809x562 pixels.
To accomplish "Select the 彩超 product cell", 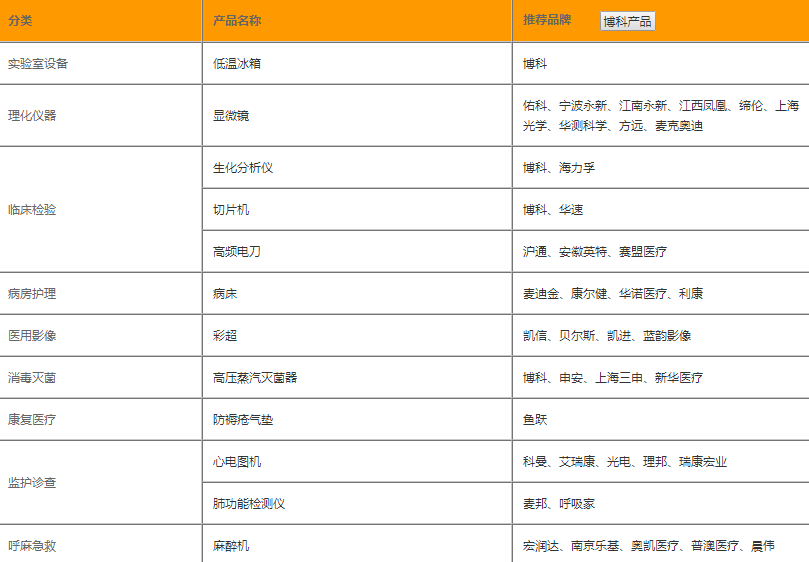I will point(357,335).
